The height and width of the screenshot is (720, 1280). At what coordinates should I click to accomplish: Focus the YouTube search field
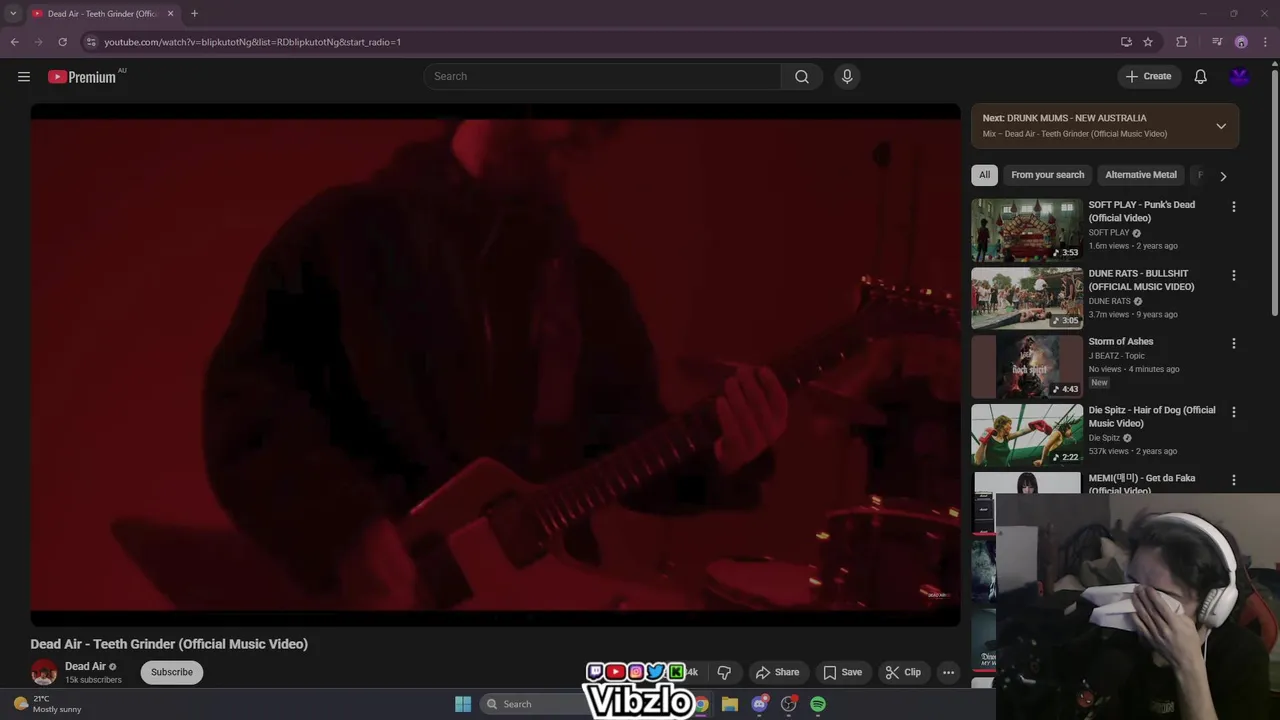pyautogui.click(x=603, y=77)
